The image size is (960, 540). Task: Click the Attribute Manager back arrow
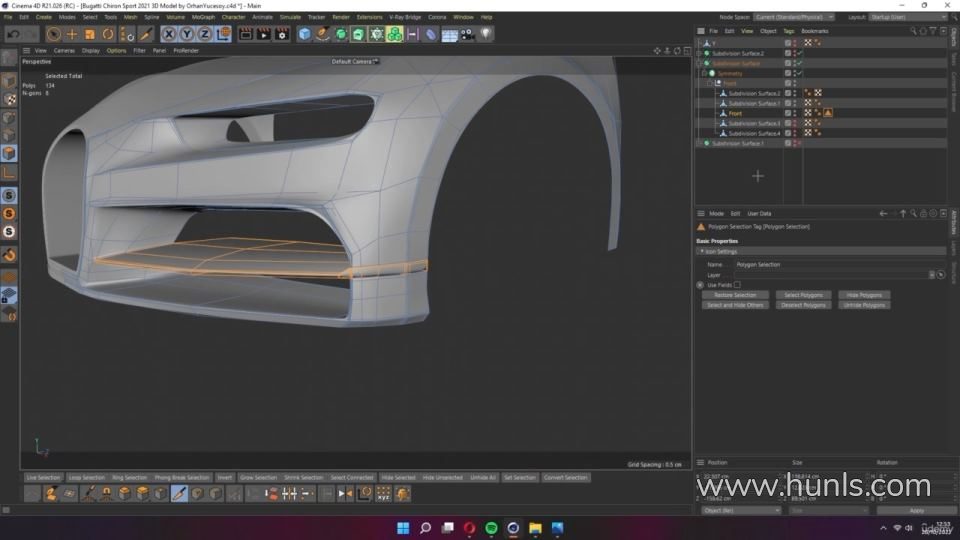pyautogui.click(x=883, y=214)
